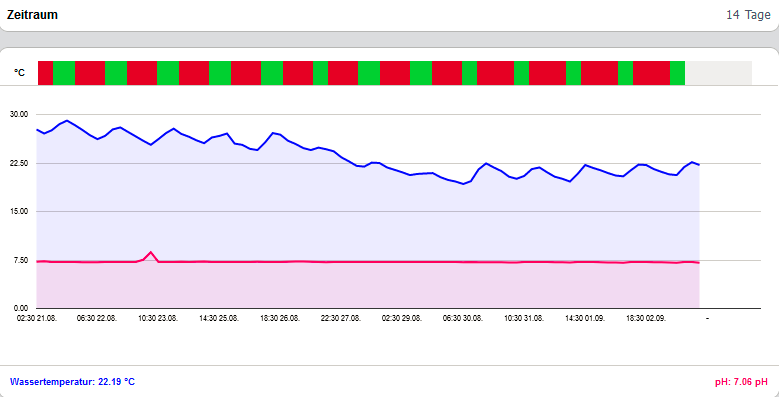Select the "°C" status bar label

[19, 73]
